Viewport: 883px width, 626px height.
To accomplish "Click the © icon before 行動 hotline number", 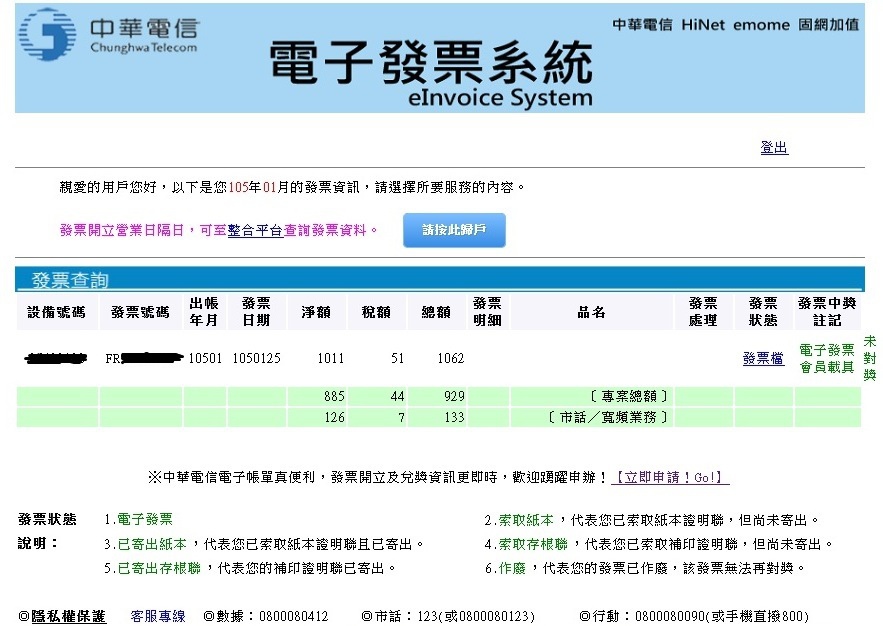I will [x=583, y=617].
